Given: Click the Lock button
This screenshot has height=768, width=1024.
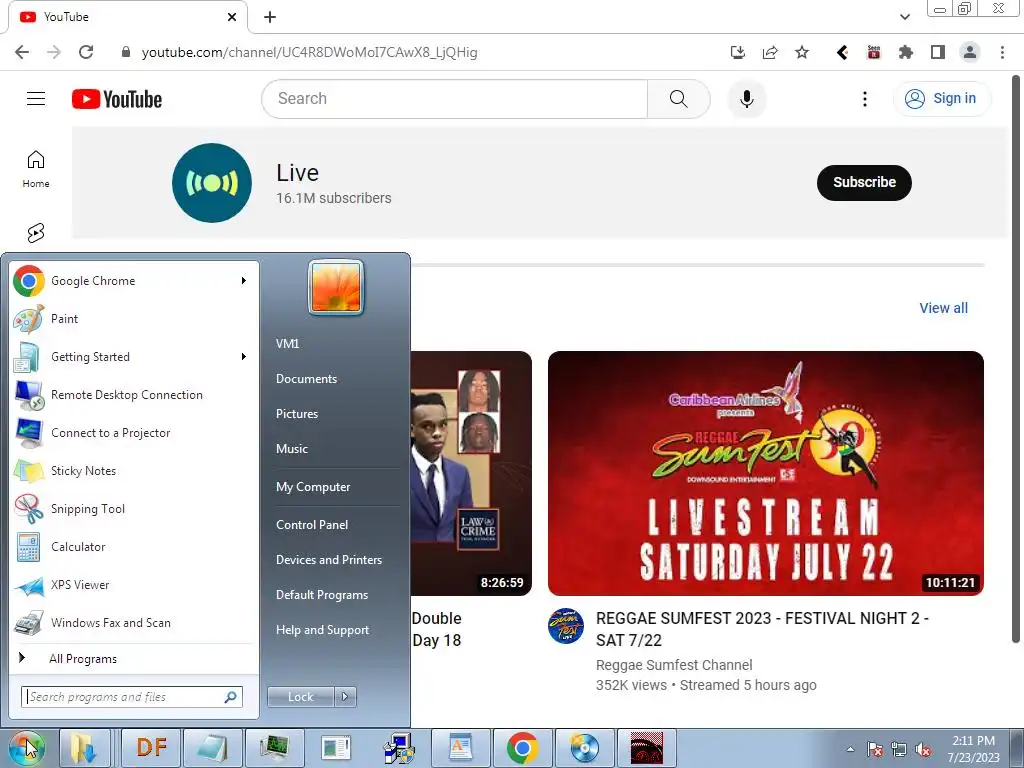Looking at the screenshot, I should (301, 697).
